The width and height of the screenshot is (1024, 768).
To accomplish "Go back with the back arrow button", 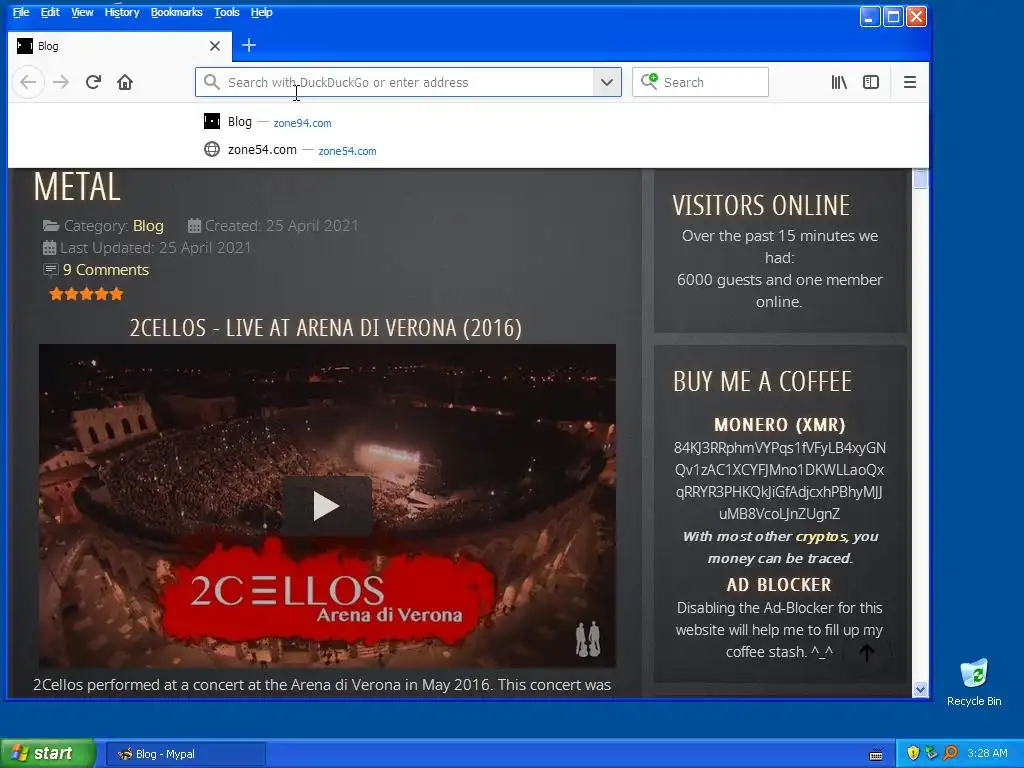I will tap(28, 82).
